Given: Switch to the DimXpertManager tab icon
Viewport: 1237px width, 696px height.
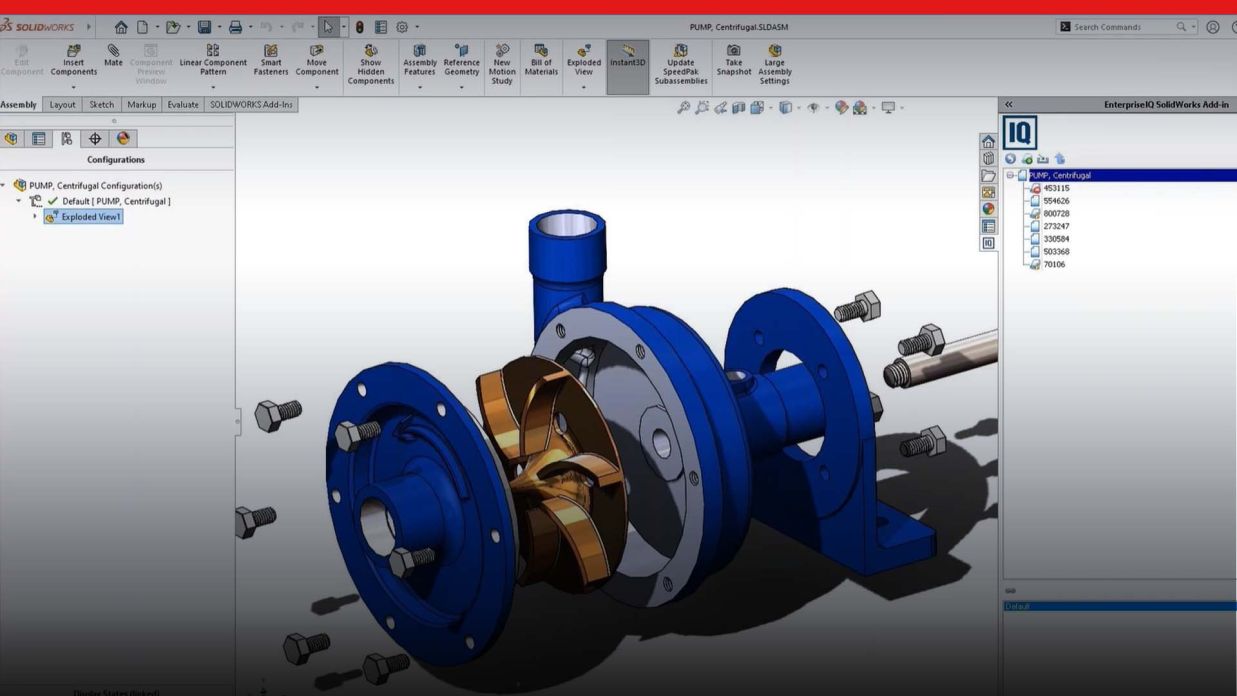Looking at the screenshot, I should coord(95,139).
